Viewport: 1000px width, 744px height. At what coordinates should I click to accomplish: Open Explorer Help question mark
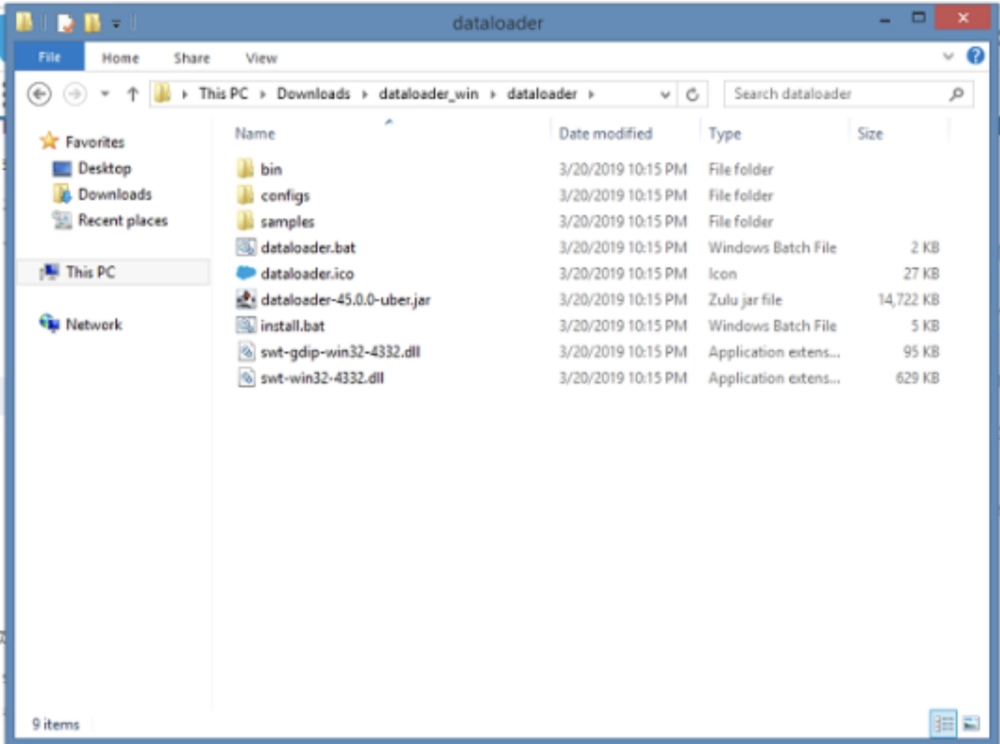(x=974, y=56)
